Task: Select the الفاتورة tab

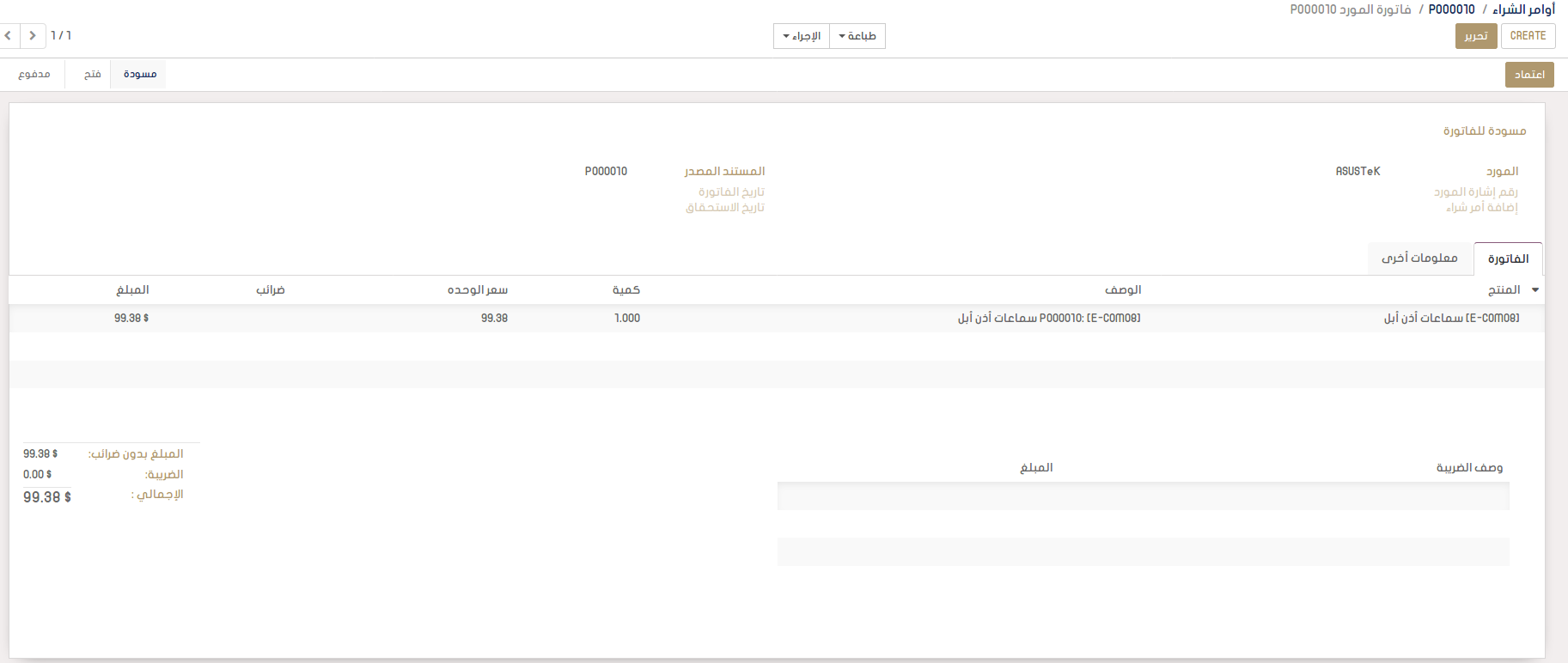Action: click(1508, 259)
